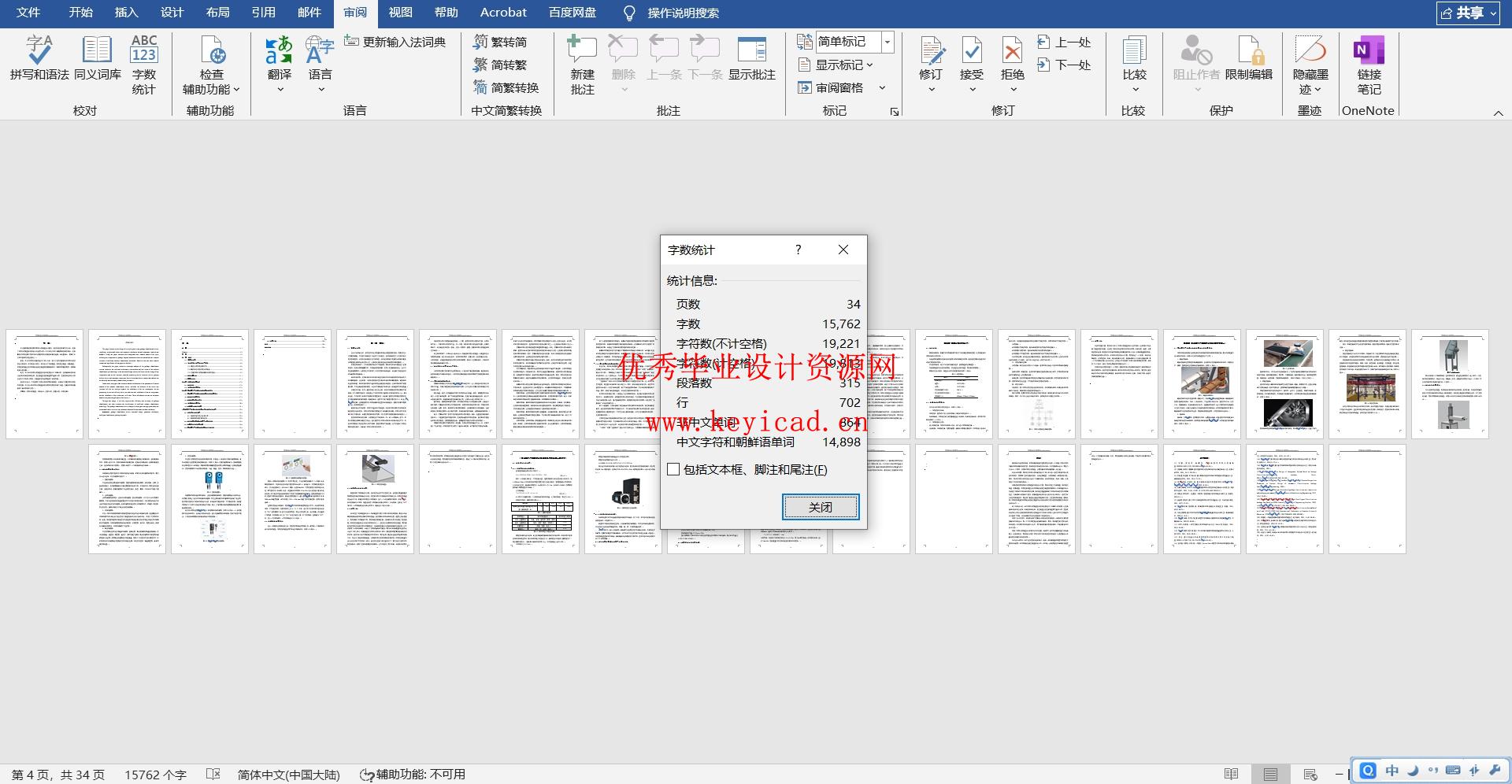Convert Simplified to Traditional (简转繁)
This screenshot has width=1512, height=784.
click(x=500, y=65)
